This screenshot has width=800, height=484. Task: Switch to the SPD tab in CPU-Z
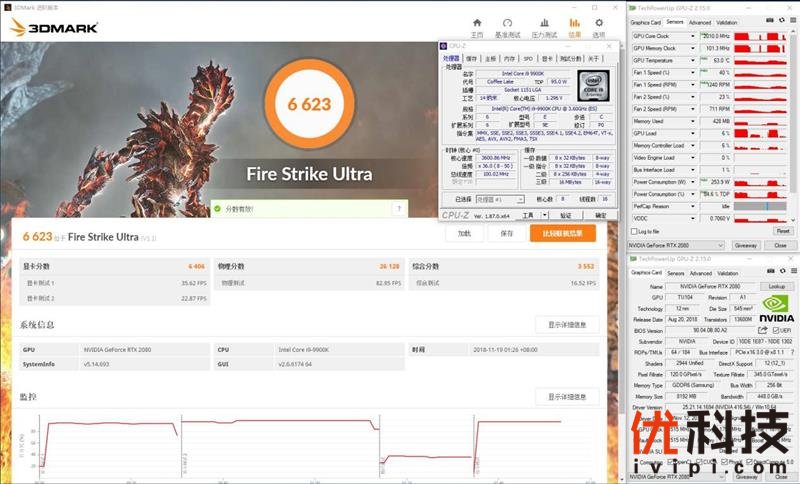[527, 58]
